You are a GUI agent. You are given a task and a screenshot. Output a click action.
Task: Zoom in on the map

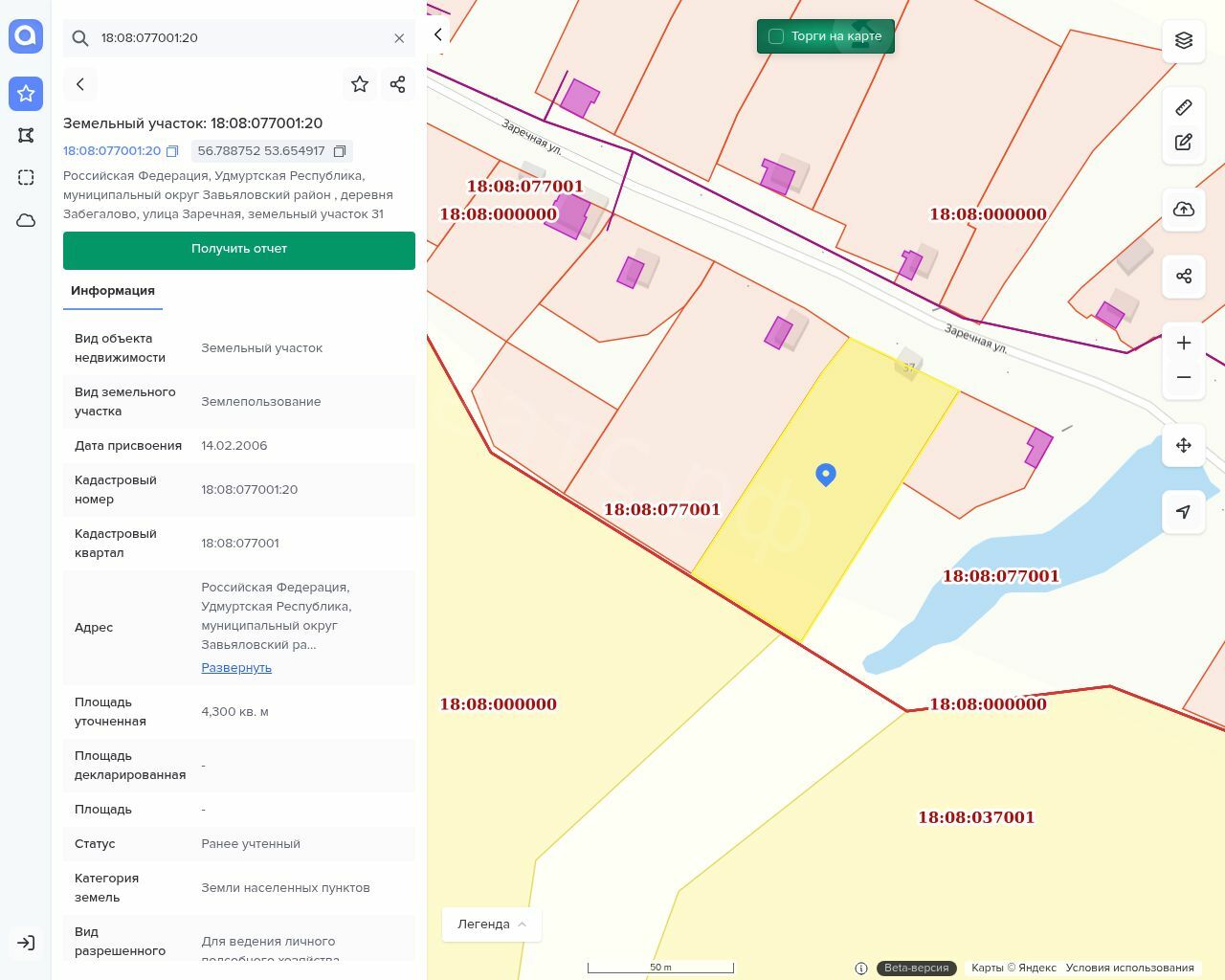point(1184,343)
